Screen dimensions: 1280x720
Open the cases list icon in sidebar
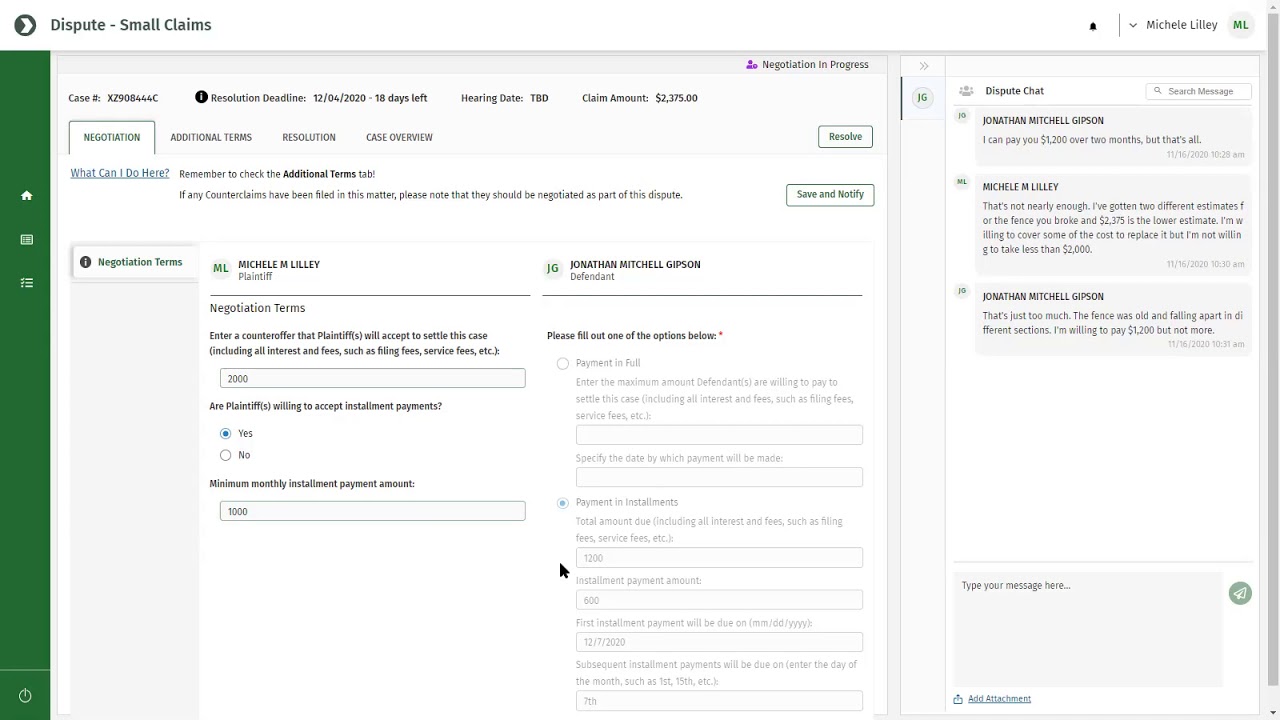(x=26, y=240)
